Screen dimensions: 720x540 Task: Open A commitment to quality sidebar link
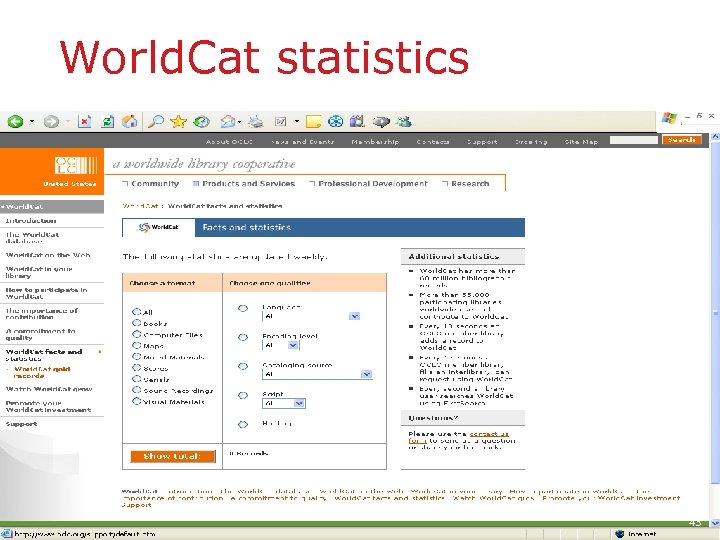[40, 334]
